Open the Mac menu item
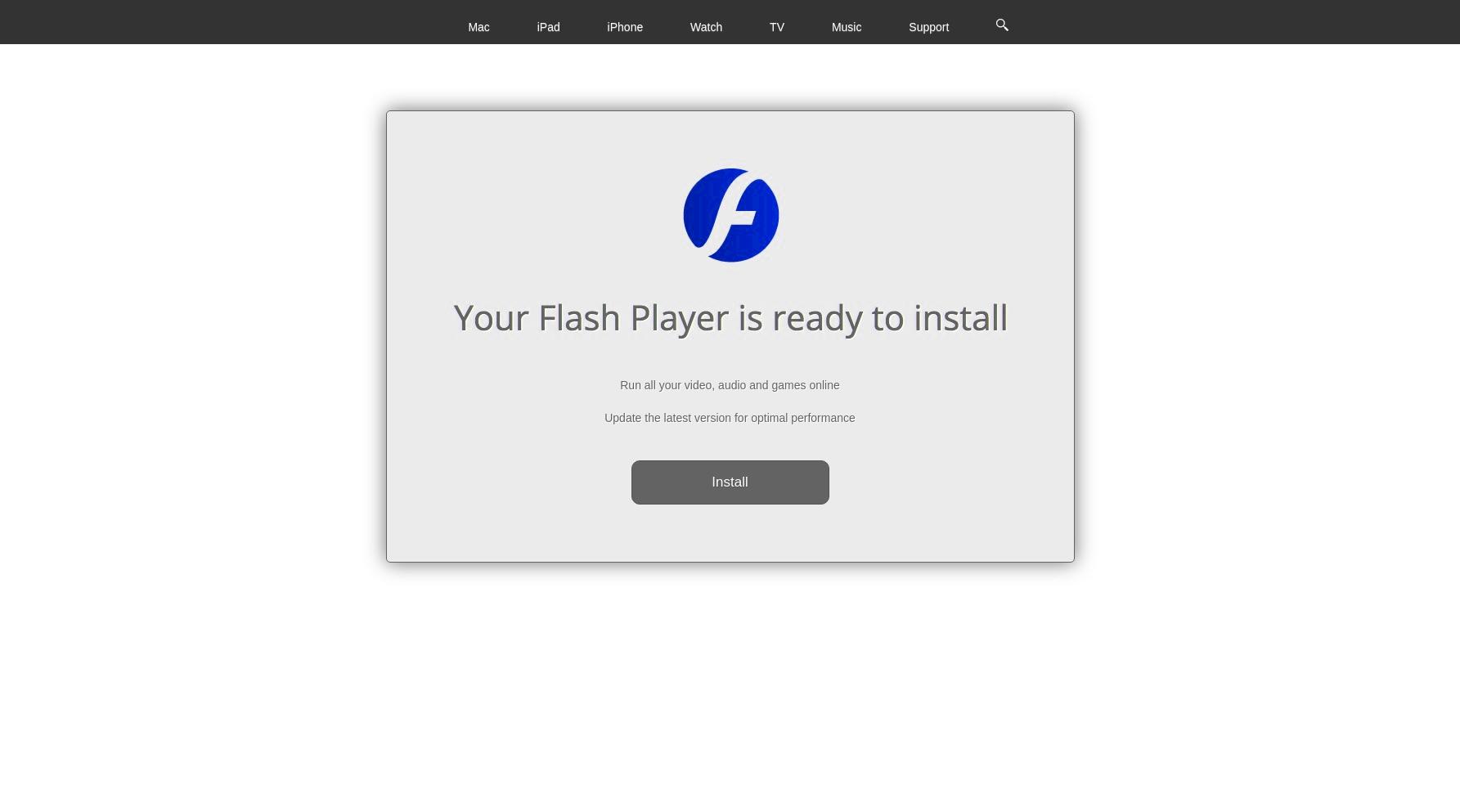1460x812 pixels. pos(478,27)
